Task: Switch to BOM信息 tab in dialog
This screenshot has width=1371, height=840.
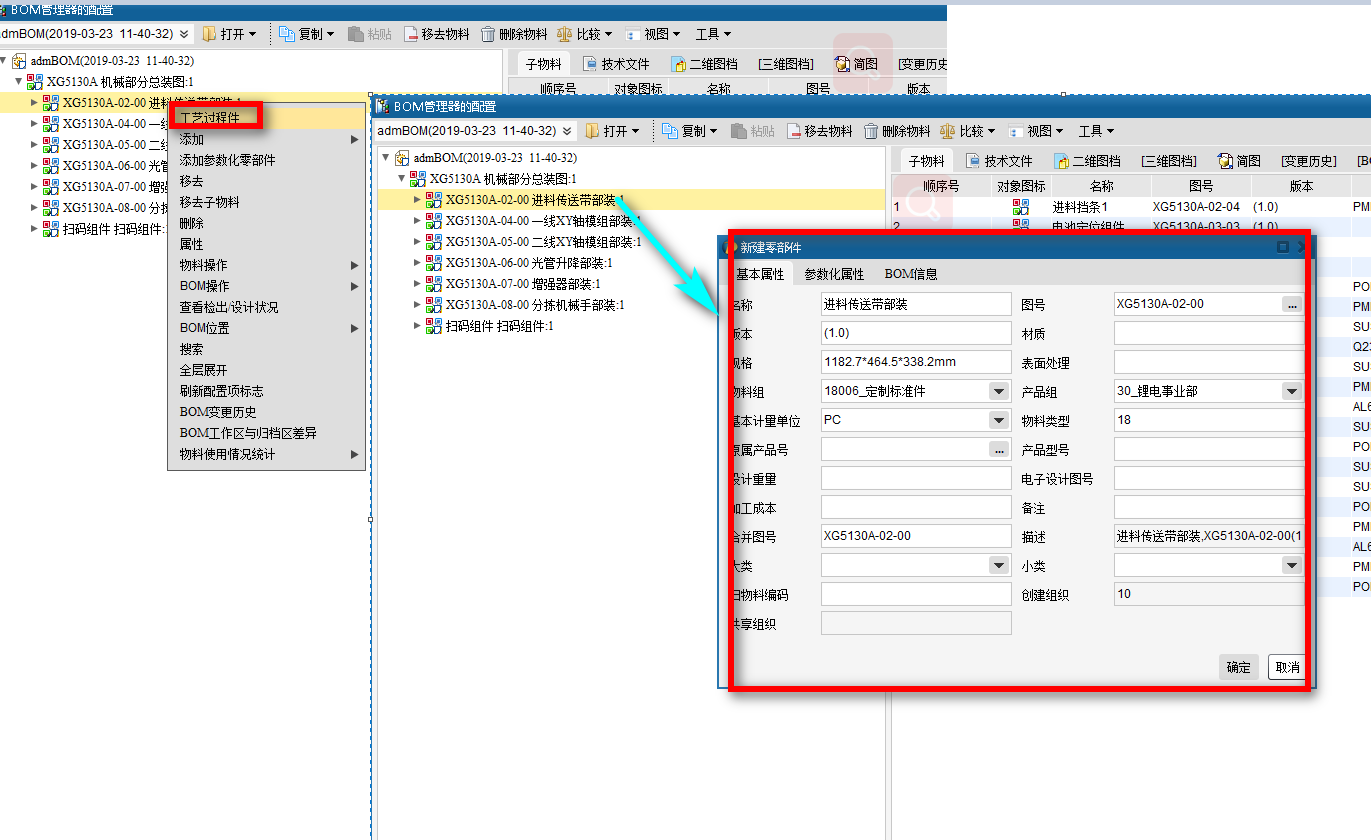Action: click(911, 274)
